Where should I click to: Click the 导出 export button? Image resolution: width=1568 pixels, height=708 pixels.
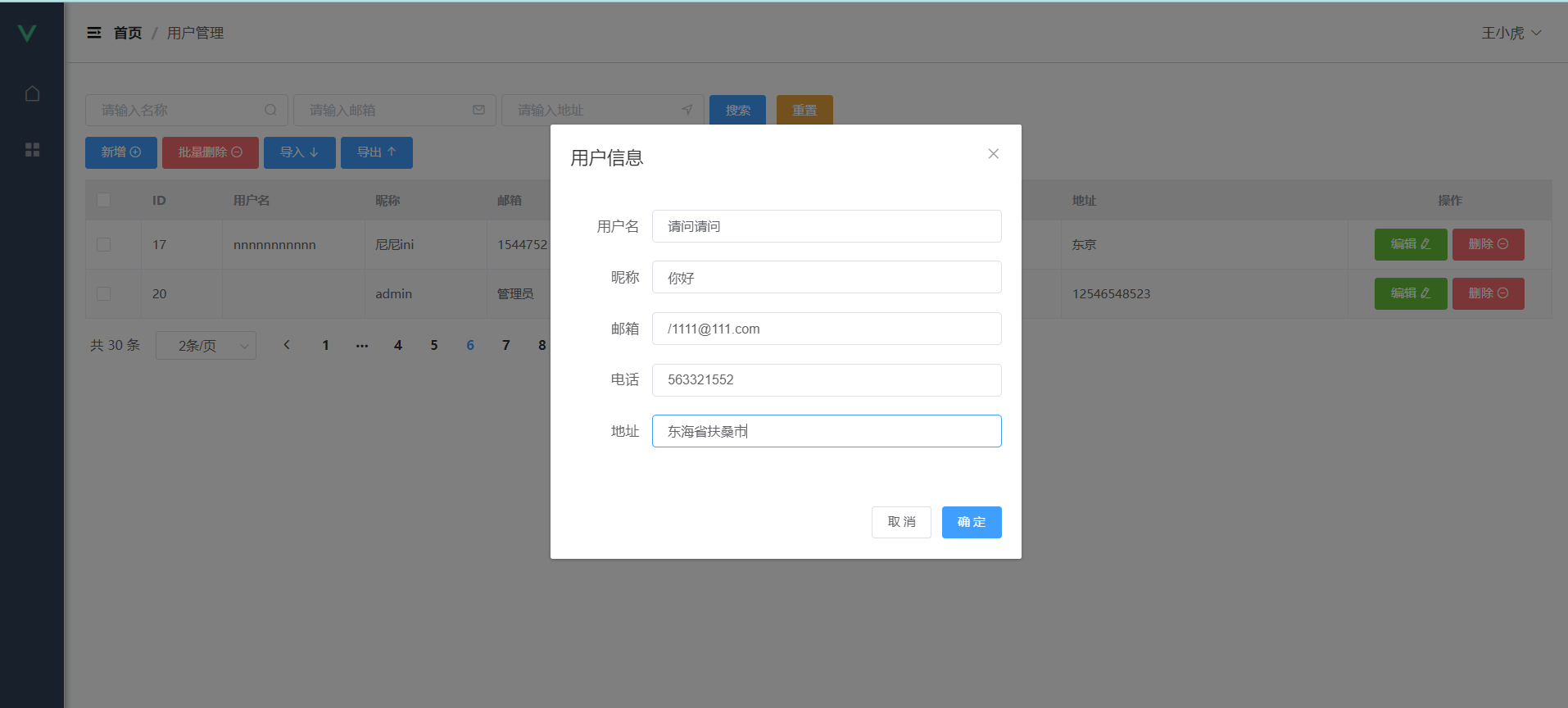tap(377, 152)
